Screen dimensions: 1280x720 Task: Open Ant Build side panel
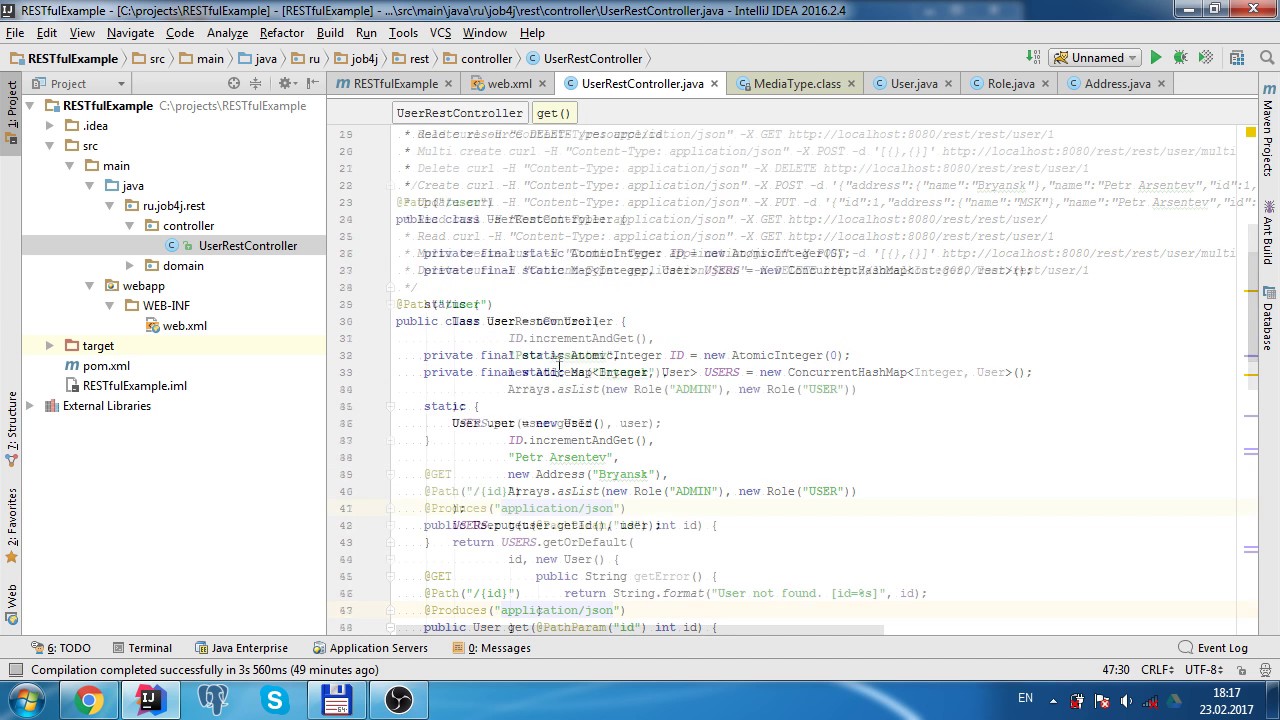pos(1268,233)
